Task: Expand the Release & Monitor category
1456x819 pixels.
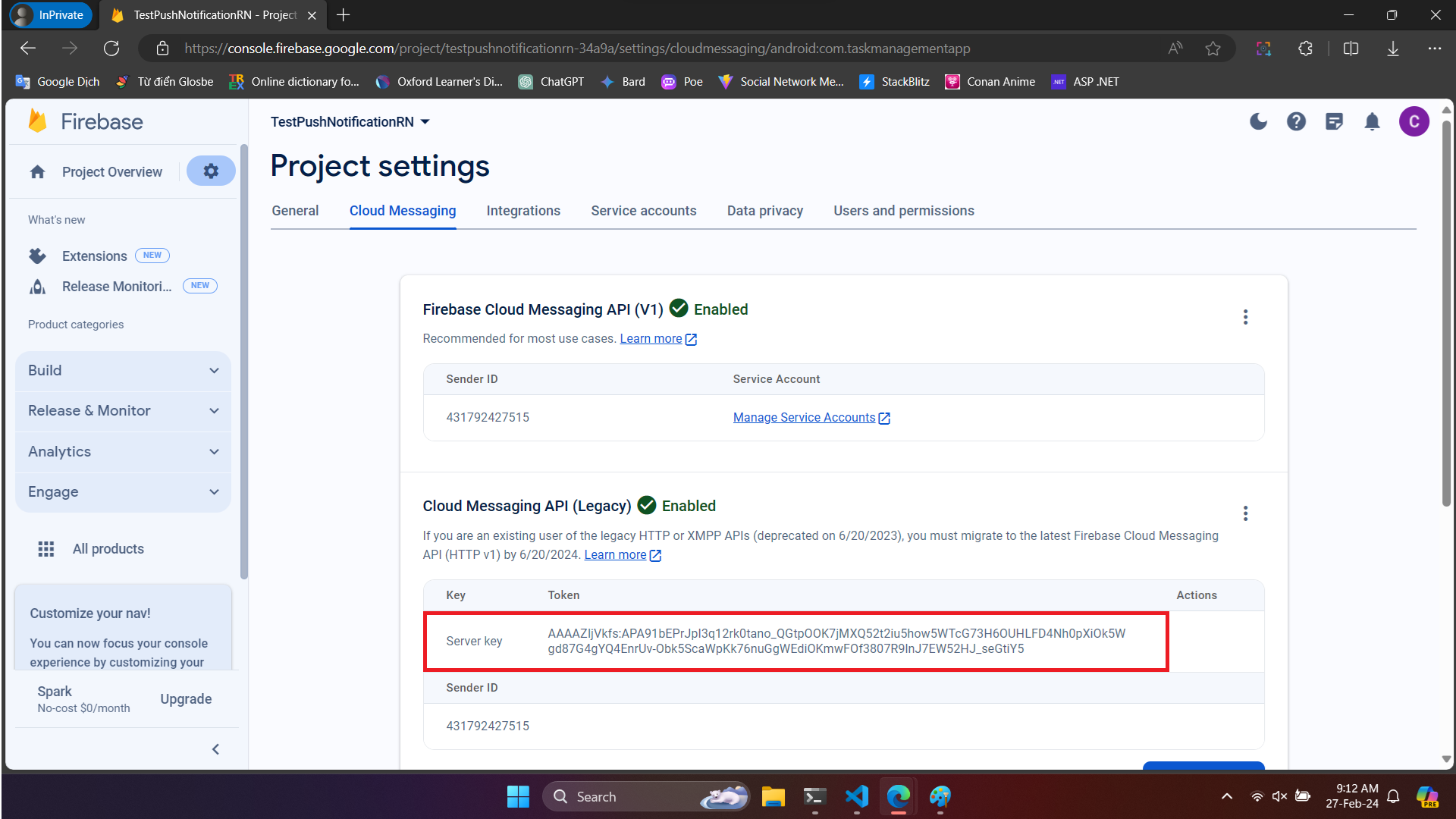Action: (x=123, y=411)
